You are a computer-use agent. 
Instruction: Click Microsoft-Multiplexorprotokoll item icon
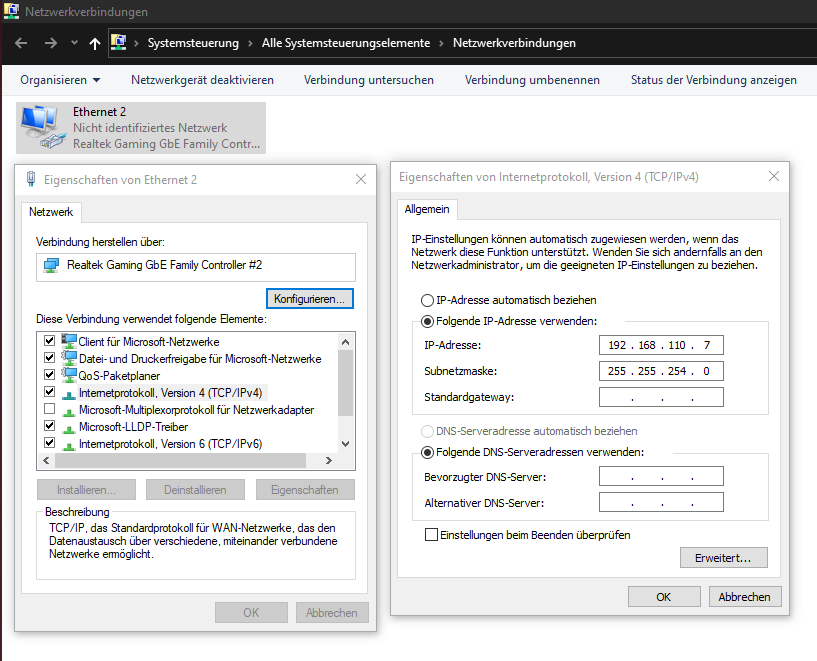69,411
